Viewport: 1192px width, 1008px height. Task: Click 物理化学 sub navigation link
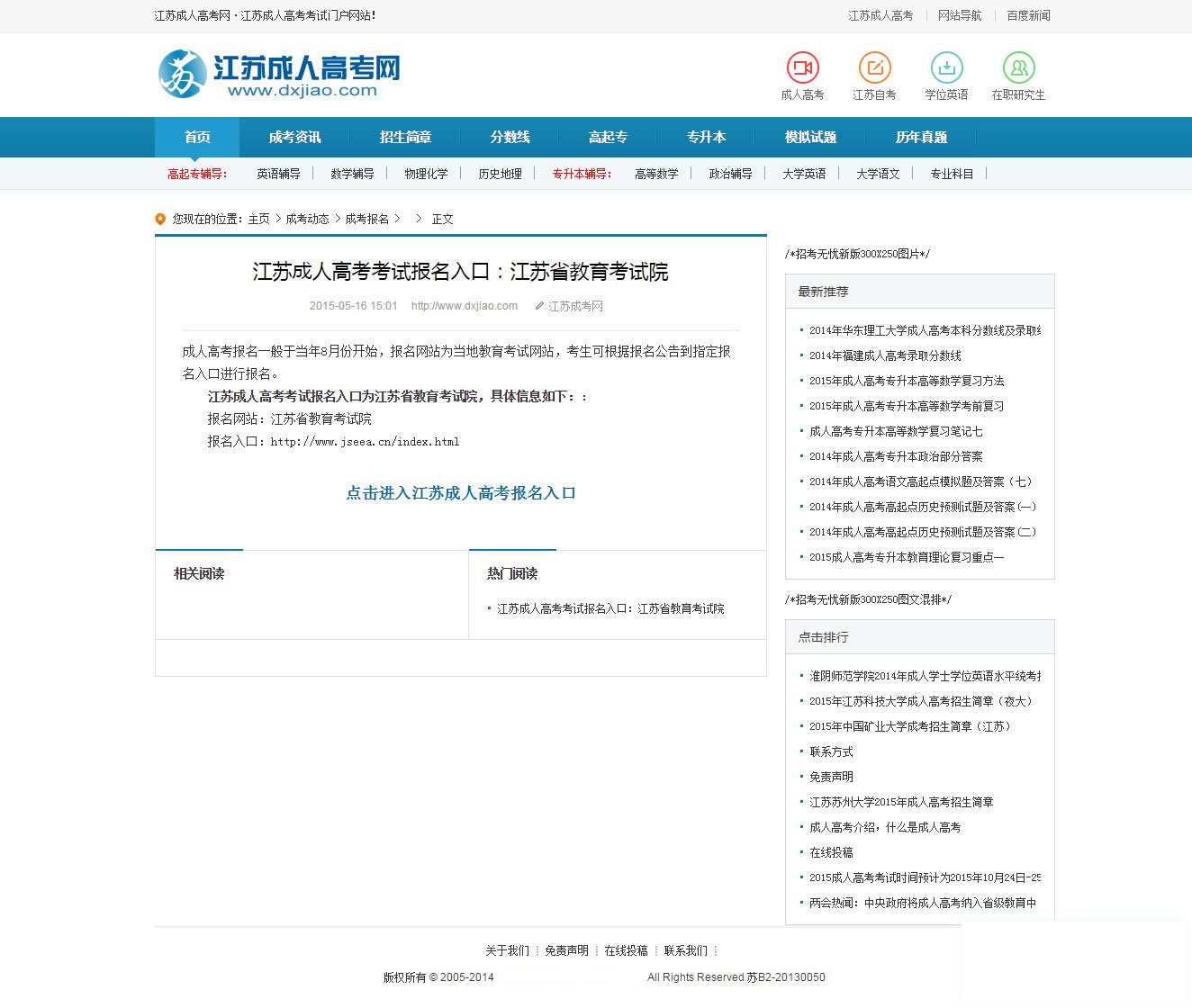[x=426, y=174]
